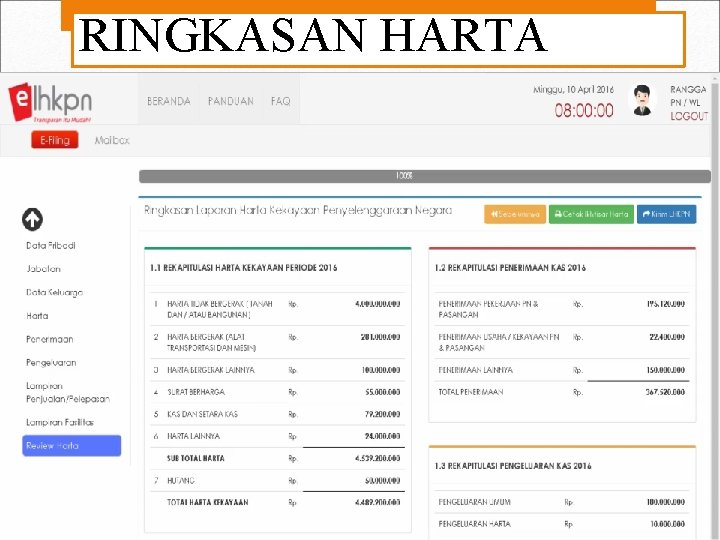Click the LOGOUT link
The width and height of the screenshot is (720, 540).
point(689,116)
